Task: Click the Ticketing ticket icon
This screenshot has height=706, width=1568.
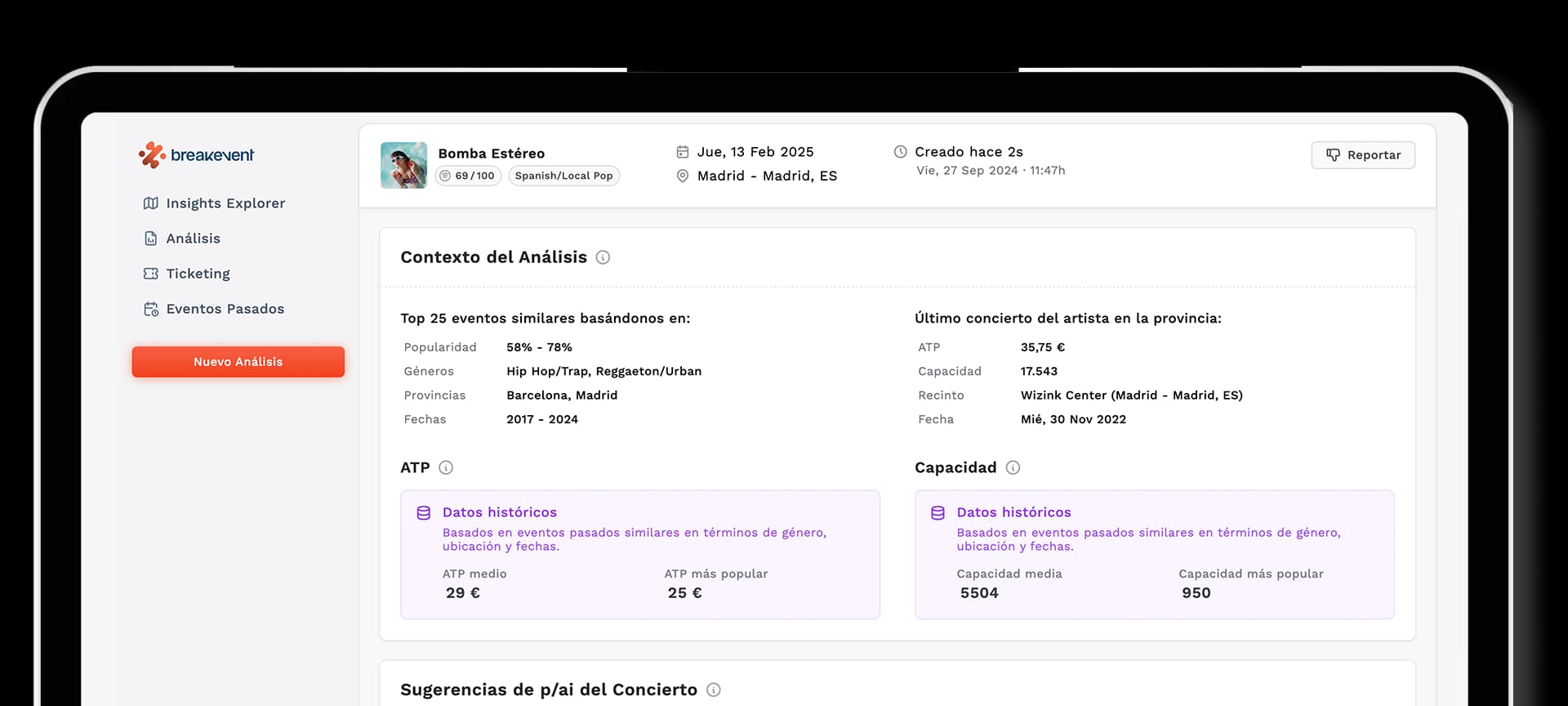Action: [x=151, y=274]
